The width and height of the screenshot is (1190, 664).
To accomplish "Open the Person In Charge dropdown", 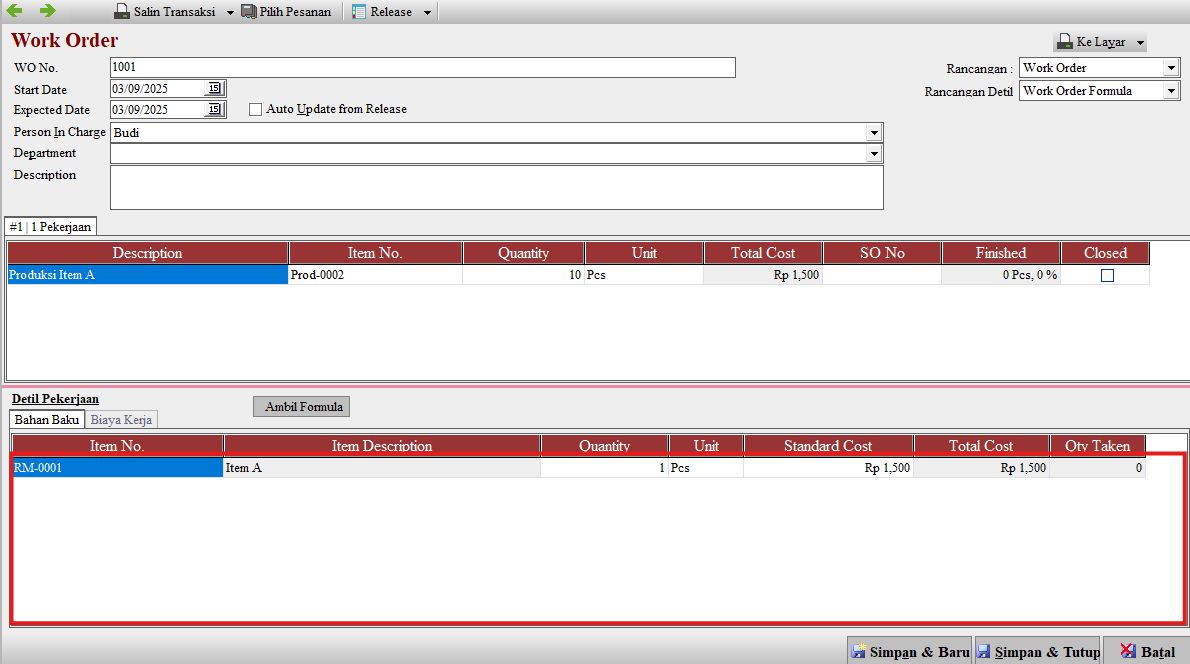I will (874, 133).
